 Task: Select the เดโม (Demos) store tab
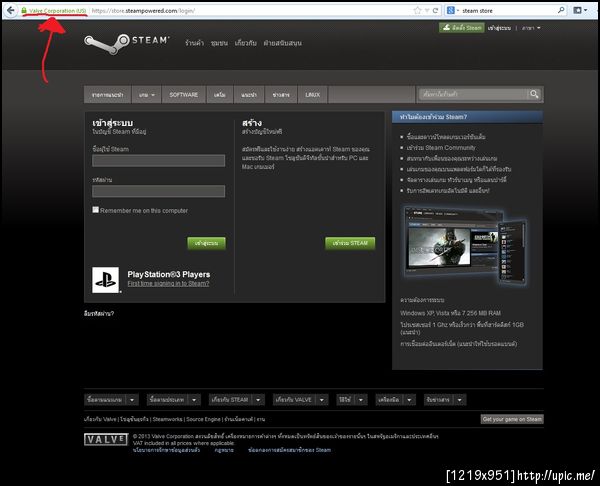click(x=220, y=95)
